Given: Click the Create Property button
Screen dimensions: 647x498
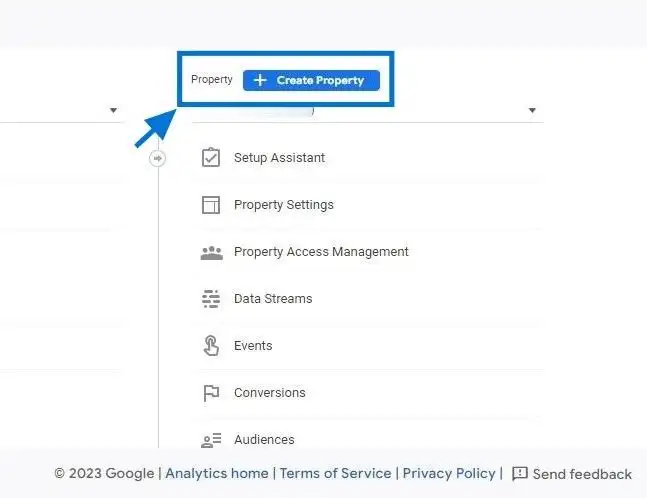Looking at the screenshot, I should point(311,80).
